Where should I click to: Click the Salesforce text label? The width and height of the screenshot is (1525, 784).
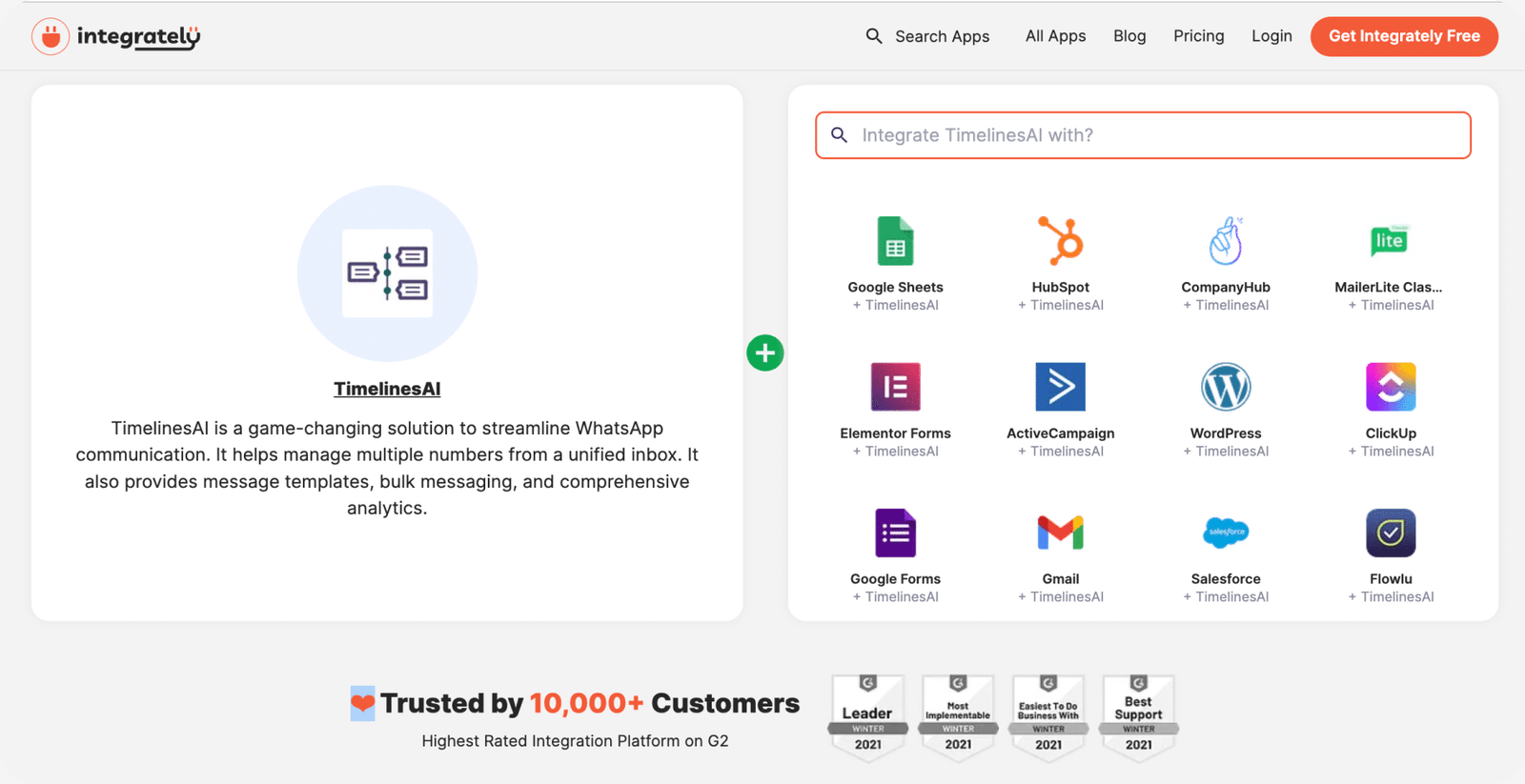click(1226, 578)
